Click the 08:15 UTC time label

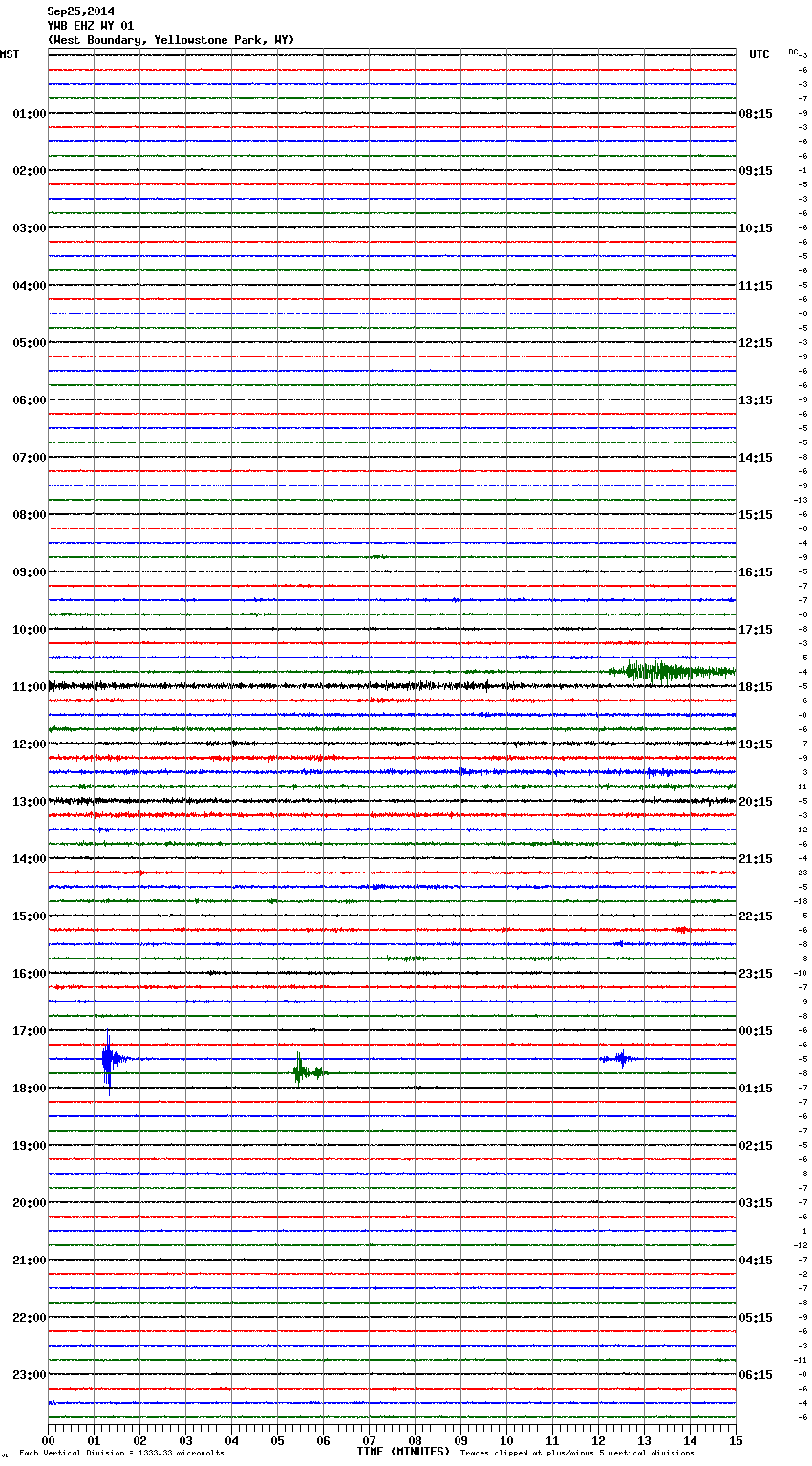tap(756, 114)
